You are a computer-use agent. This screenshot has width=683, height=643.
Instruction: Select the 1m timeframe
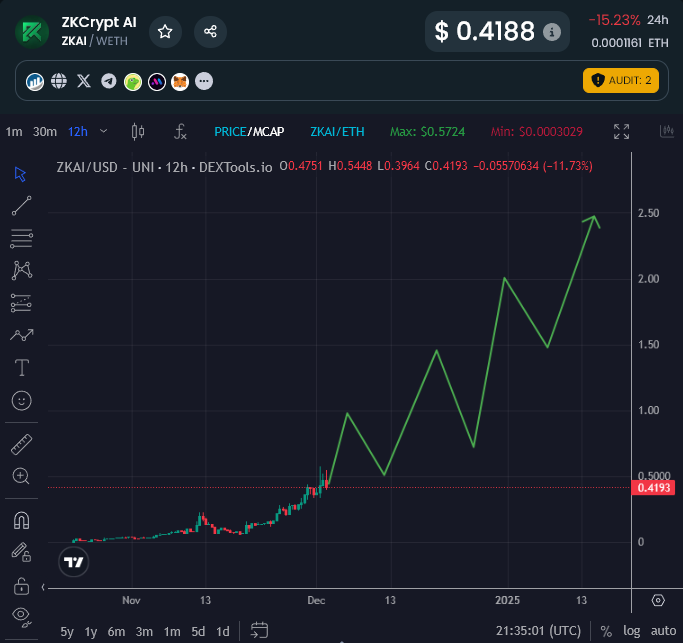[x=14, y=132]
